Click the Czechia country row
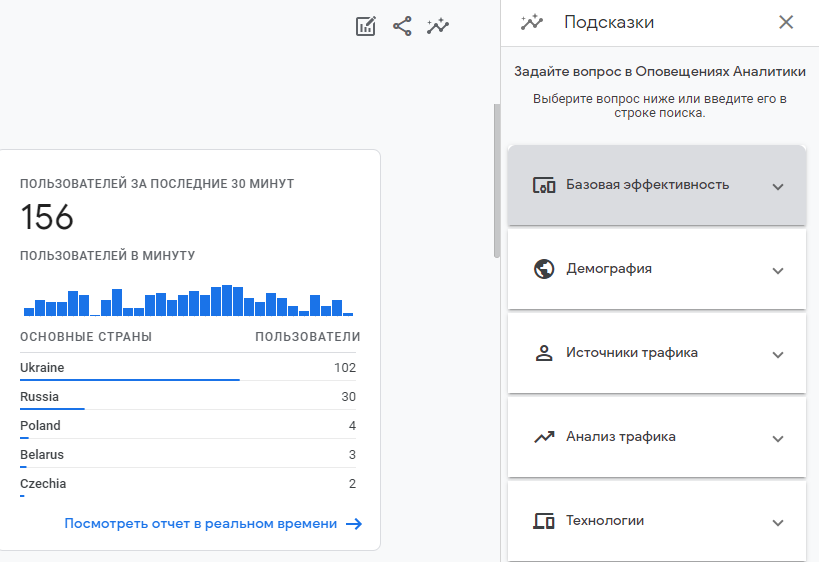 [x=188, y=484]
